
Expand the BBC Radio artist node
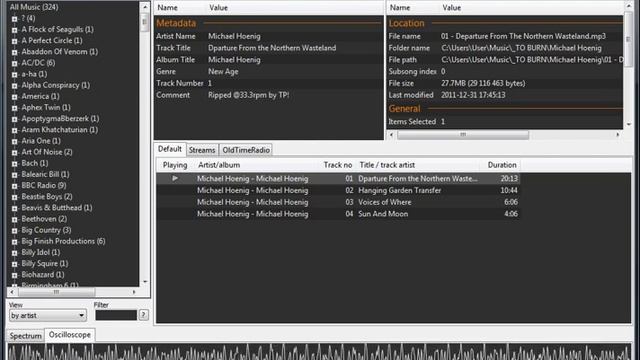coord(14,186)
